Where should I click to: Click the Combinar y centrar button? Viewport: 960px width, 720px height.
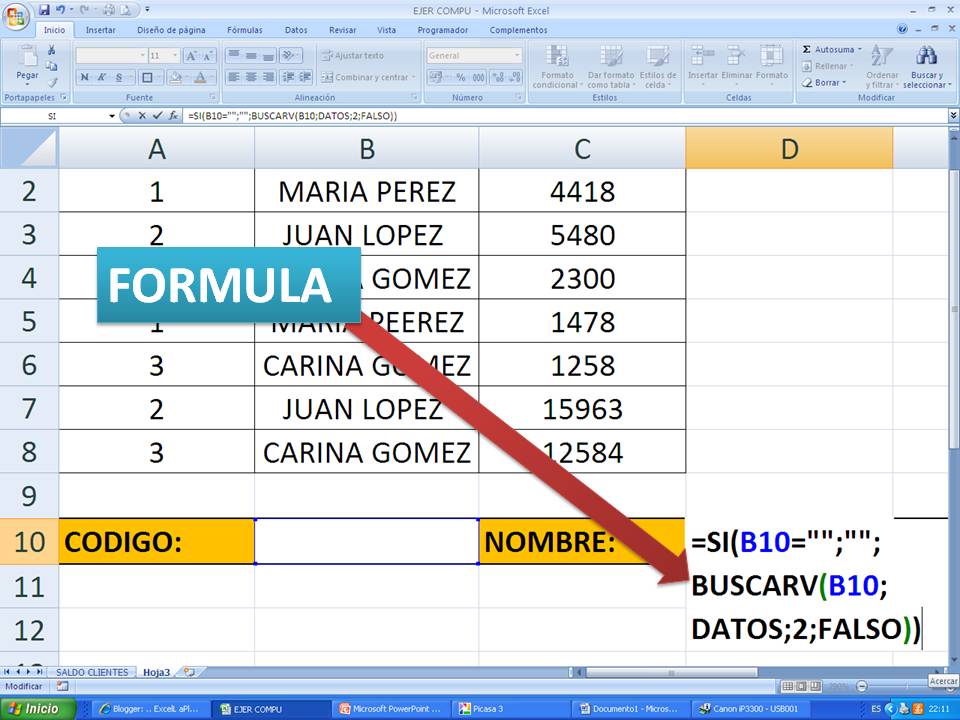pyautogui.click(x=368, y=77)
